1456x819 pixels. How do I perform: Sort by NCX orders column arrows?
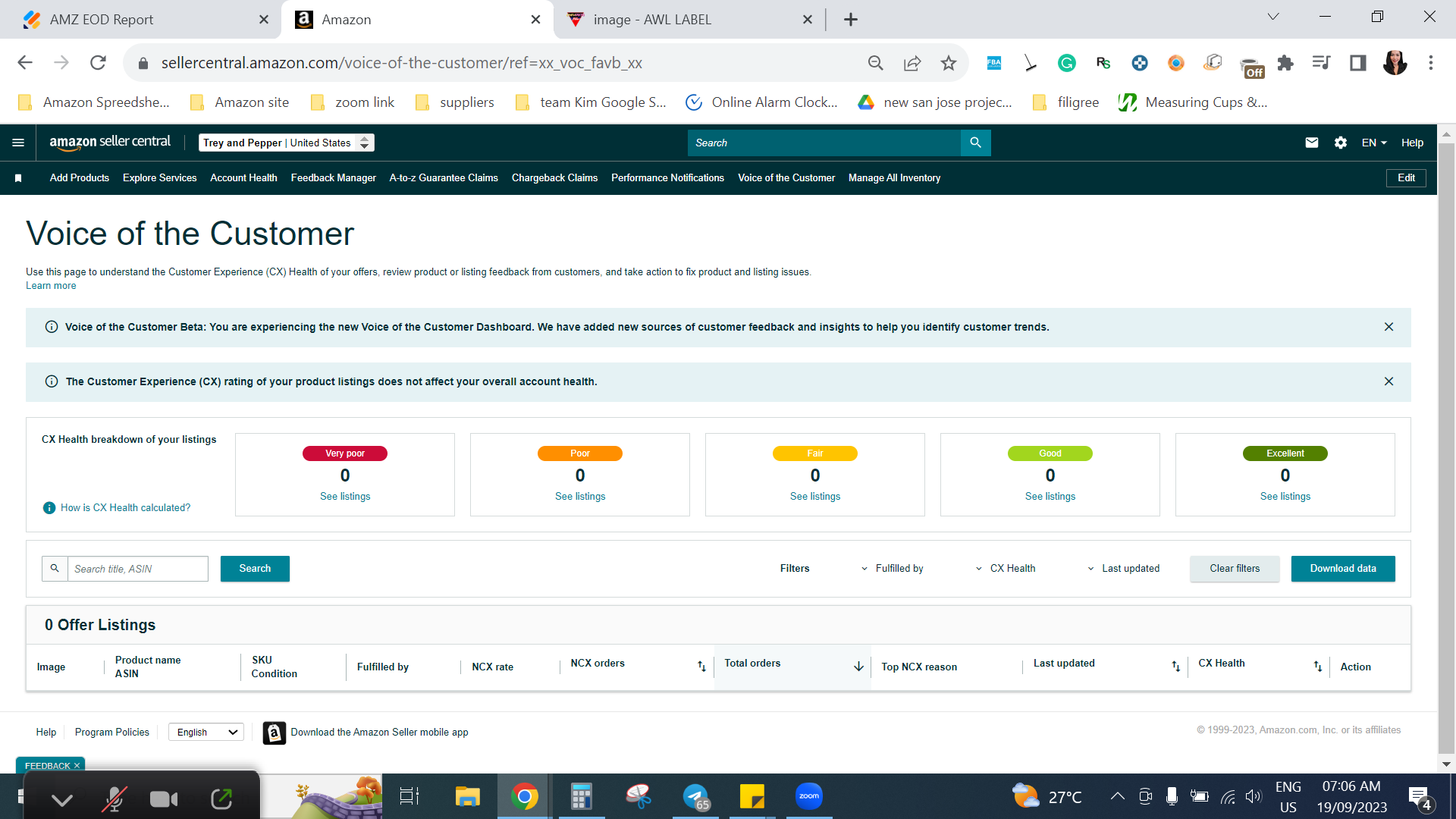tap(701, 667)
